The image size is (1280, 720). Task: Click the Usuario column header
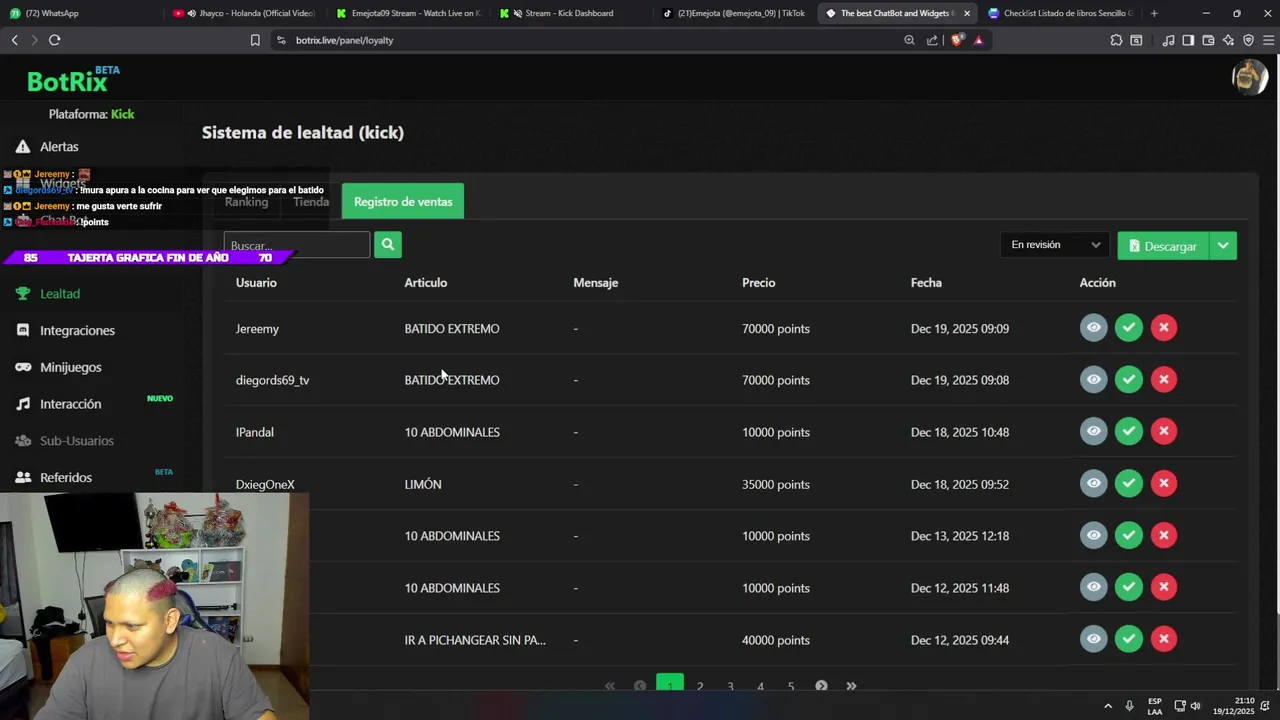256,283
